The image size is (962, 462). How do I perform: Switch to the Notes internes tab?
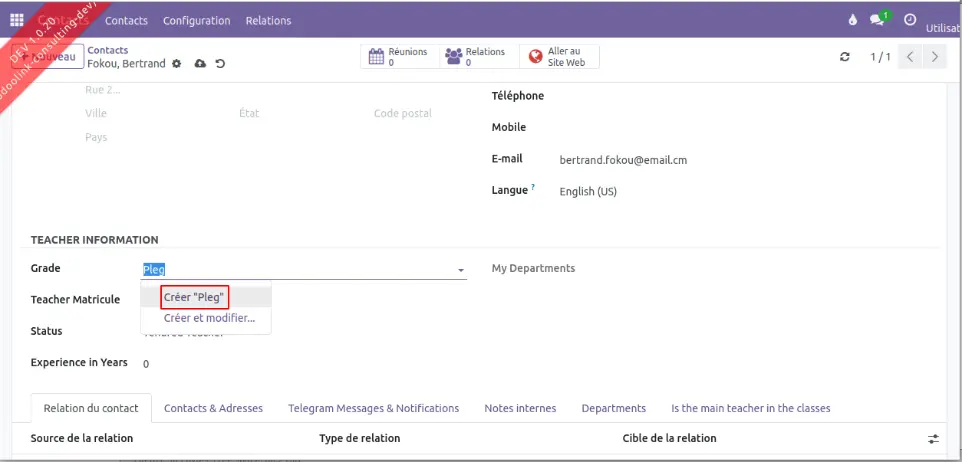click(x=520, y=408)
